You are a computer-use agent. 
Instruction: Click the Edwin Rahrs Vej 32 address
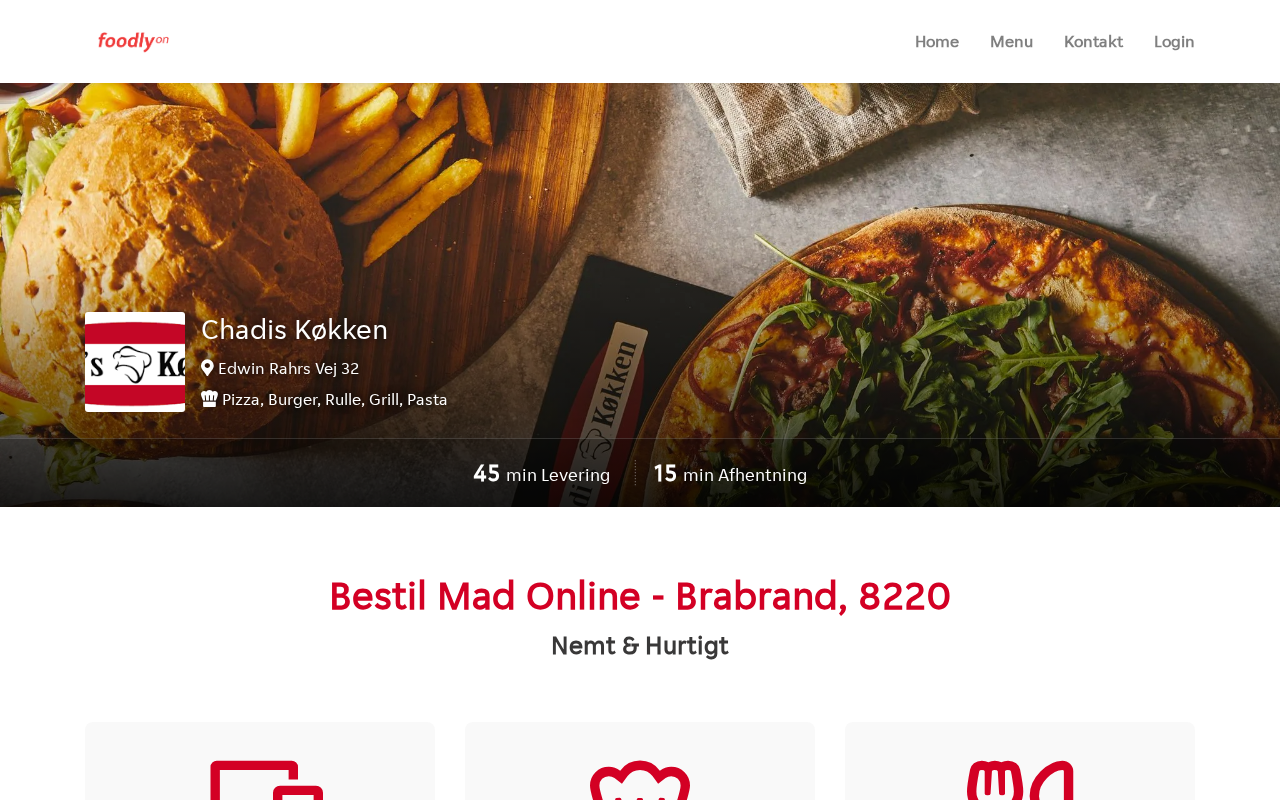coord(288,368)
